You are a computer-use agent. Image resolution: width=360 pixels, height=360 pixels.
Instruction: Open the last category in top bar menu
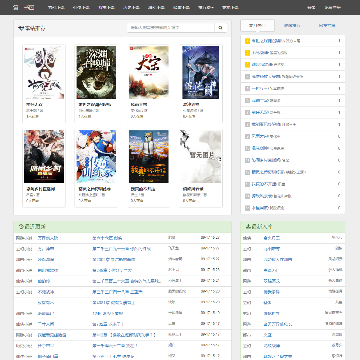[x=230, y=7]
